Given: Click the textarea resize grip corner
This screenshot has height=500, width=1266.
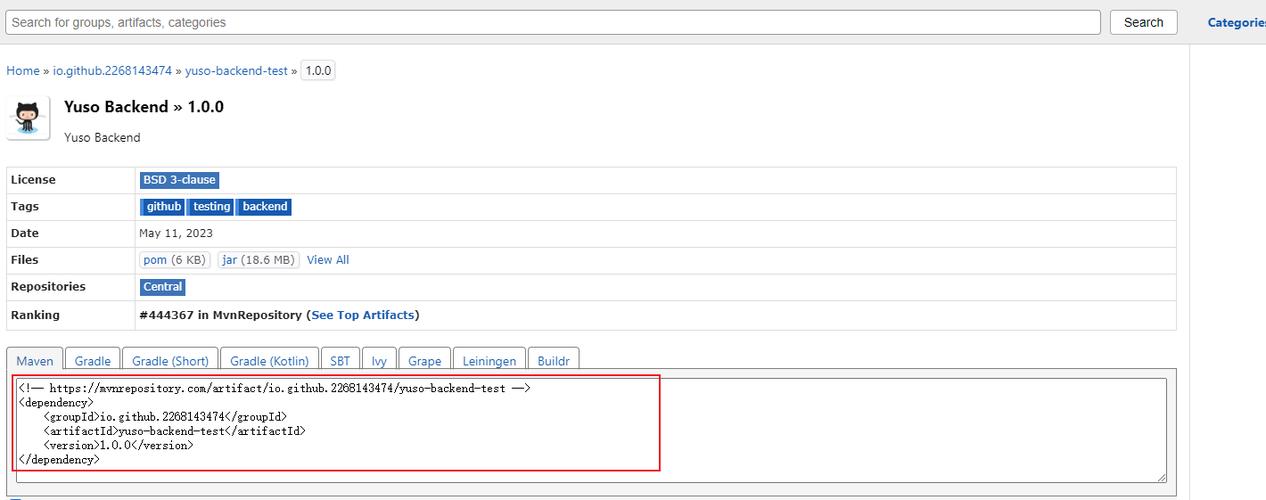Looking at the screenshot, I should pos(1161,478).
